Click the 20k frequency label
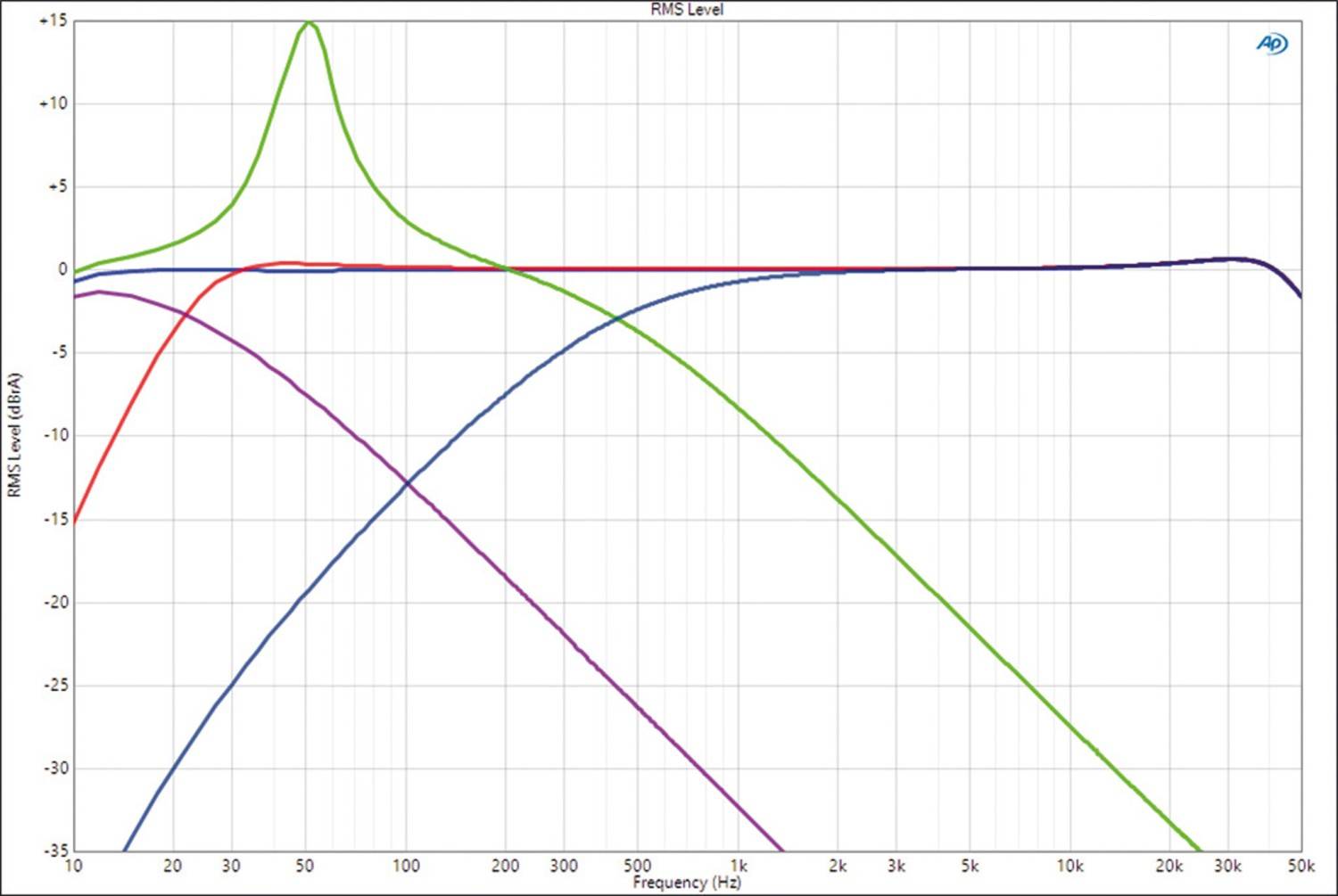The height and width of the screenshot is (896, 1338). coord(1169,865)
